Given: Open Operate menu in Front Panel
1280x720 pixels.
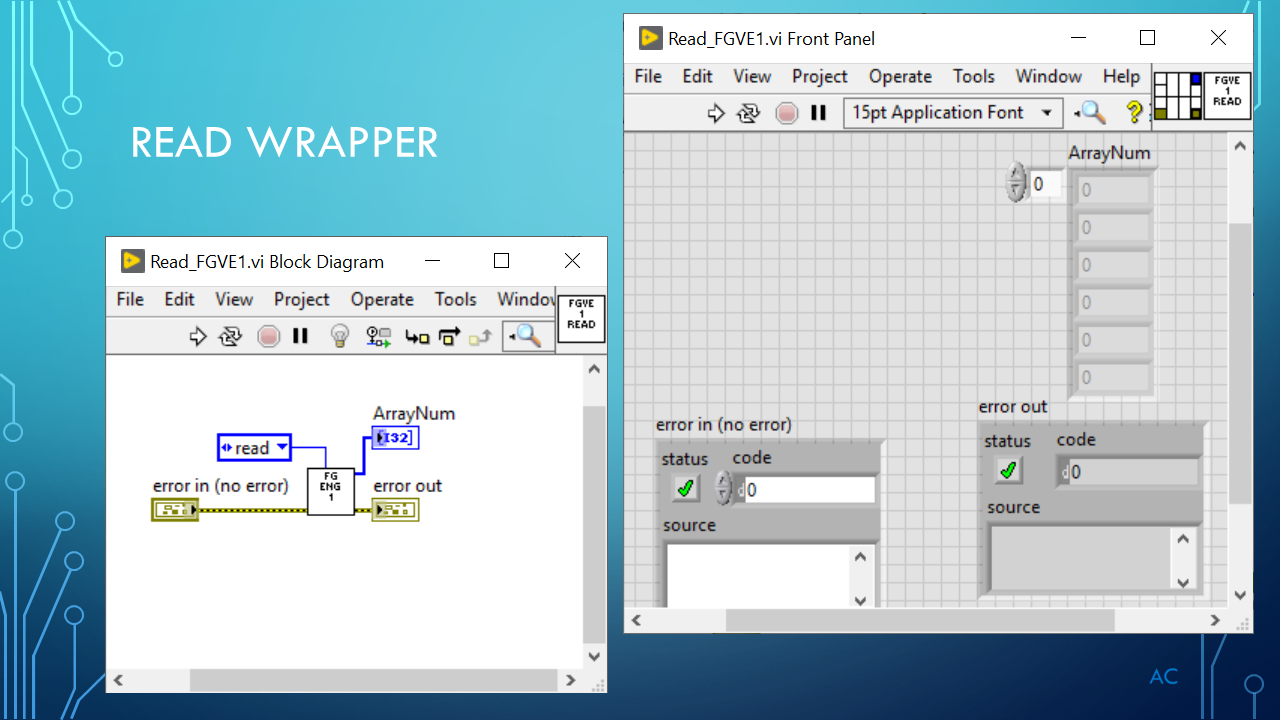Looking at the screenshot, I should coord(900,76).
